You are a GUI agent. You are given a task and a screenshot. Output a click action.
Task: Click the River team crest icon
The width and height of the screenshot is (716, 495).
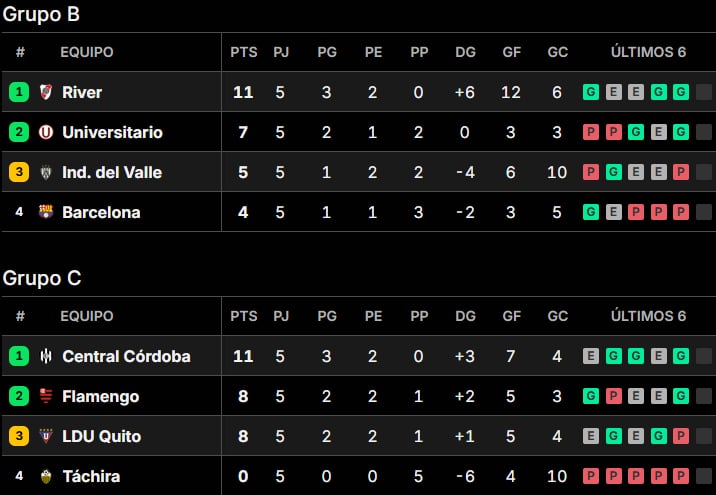pyautogui.click(x=46, y=92)
